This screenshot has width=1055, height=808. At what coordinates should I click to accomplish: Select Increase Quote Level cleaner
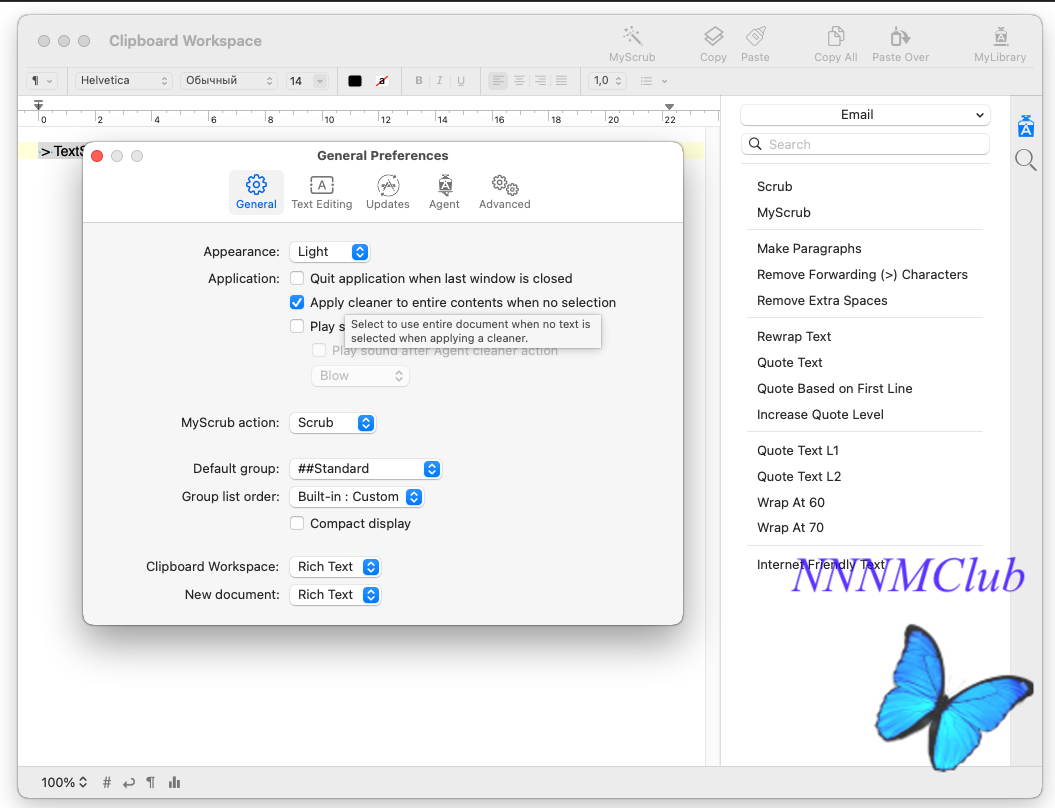[820, 414]
